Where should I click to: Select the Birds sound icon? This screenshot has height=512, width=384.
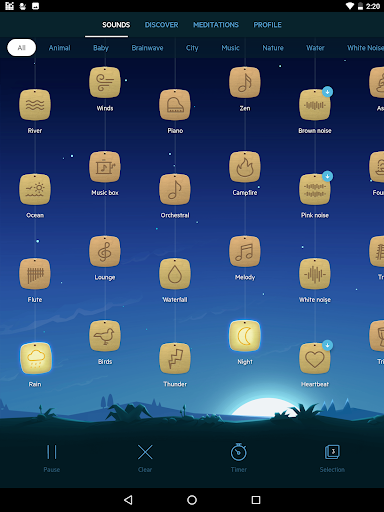tap(105, 336)
